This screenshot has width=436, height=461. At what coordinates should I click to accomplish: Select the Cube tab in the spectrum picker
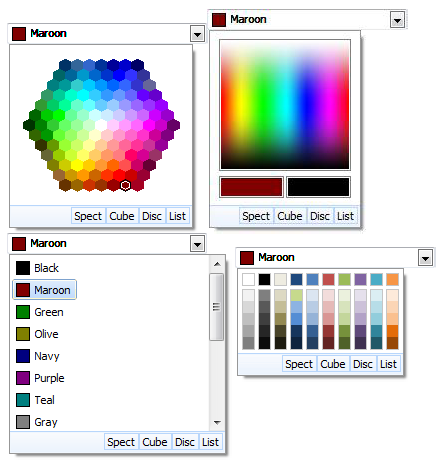(x=290, y=216)
